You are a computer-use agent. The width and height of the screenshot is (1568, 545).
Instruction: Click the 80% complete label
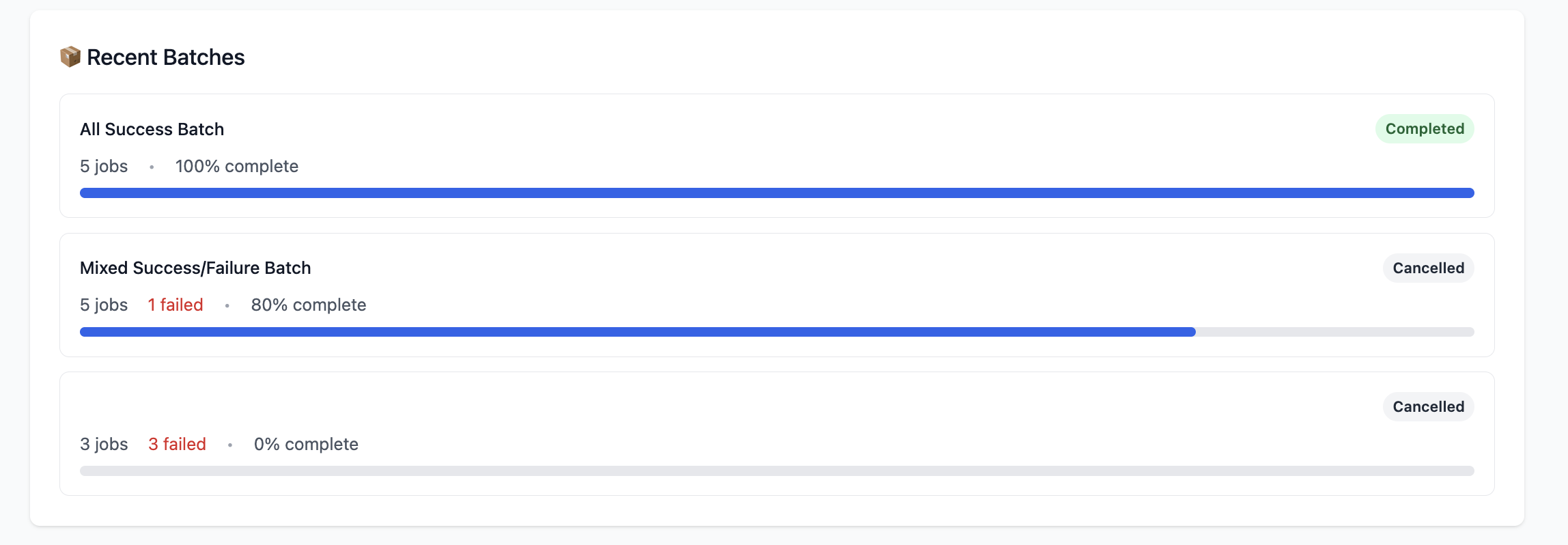308,305
